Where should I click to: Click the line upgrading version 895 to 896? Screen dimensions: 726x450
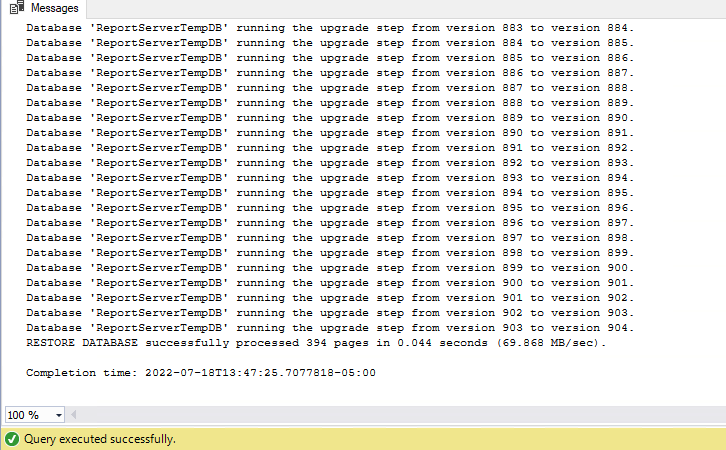click(329, 208)
